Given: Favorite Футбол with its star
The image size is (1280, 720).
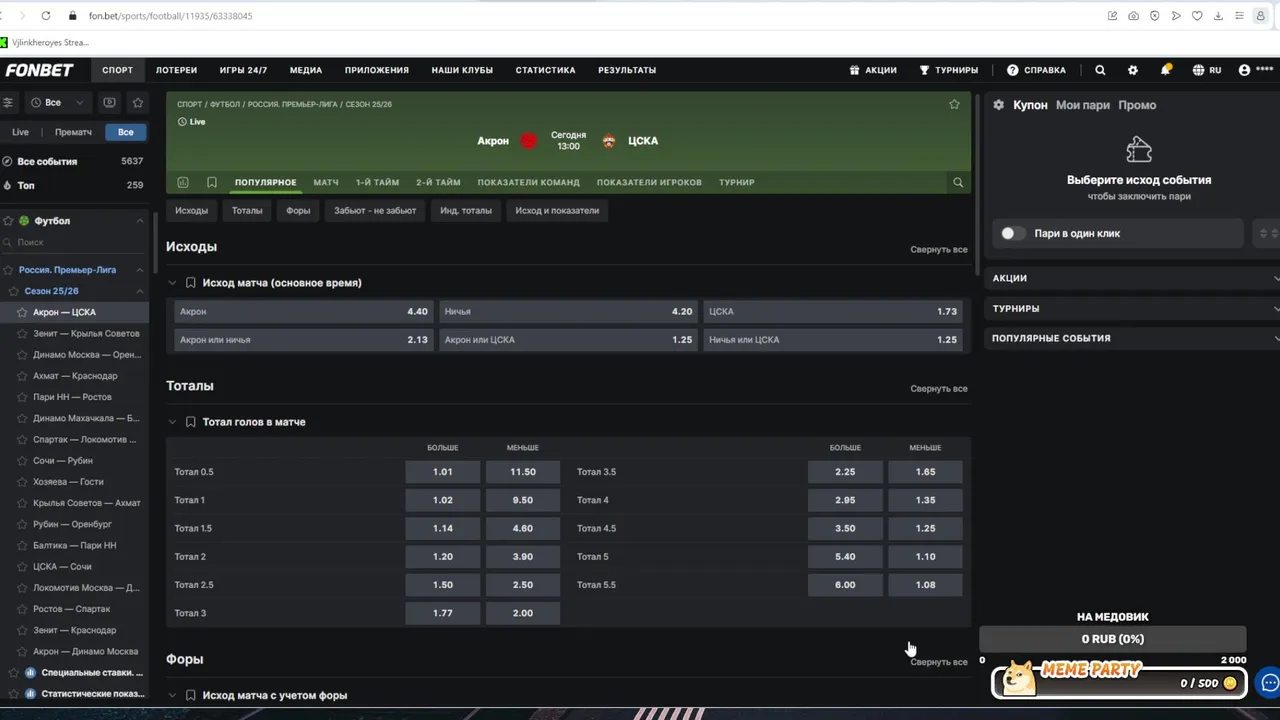Looking at the screenshot, I should [8, 221].
